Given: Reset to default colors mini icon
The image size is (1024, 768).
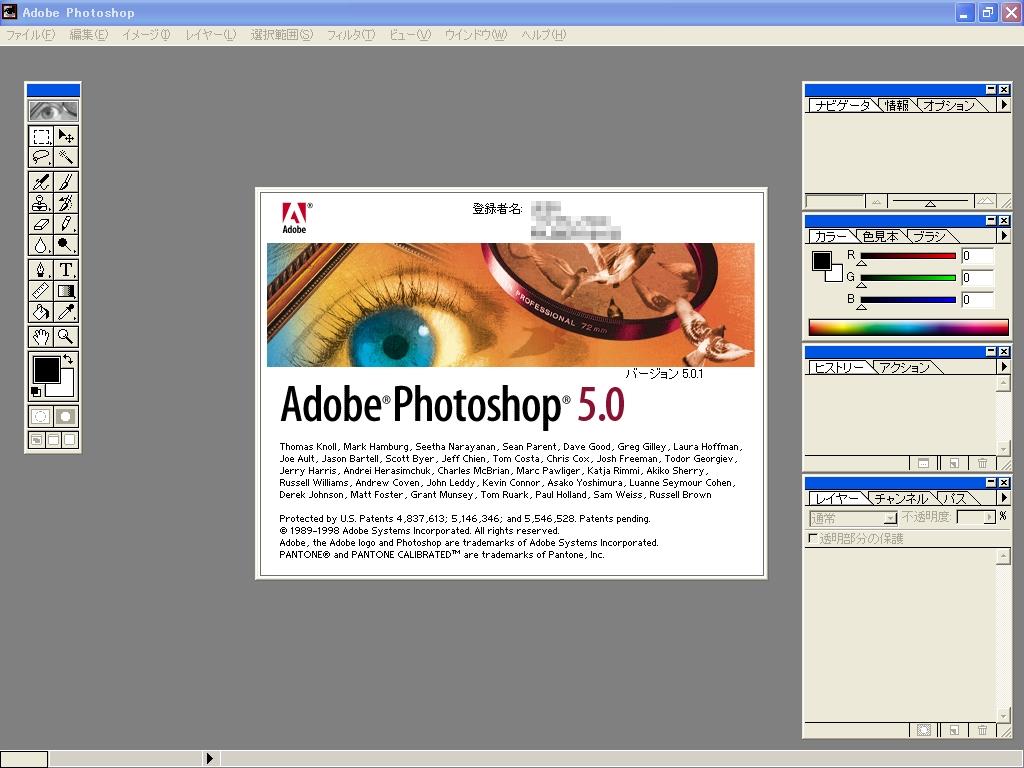Looking at the screenshot, I should coord(36,392).
